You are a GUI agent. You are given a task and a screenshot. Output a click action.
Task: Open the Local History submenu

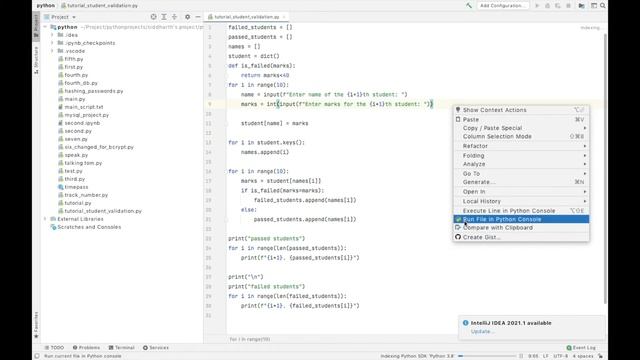pyautogui.click(x=521, y=201)
